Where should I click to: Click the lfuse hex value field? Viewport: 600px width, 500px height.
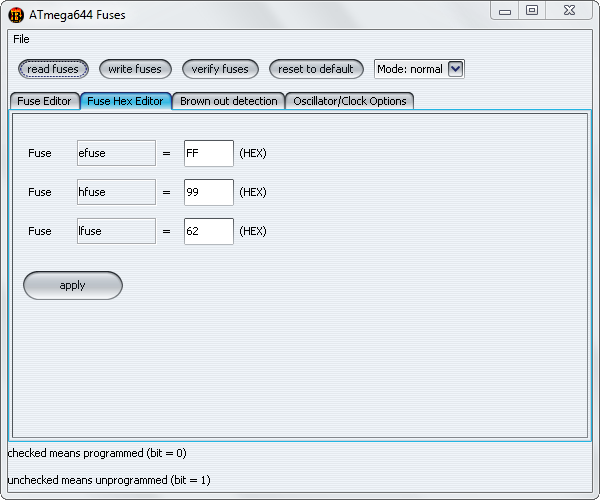(x=209, y=231)
